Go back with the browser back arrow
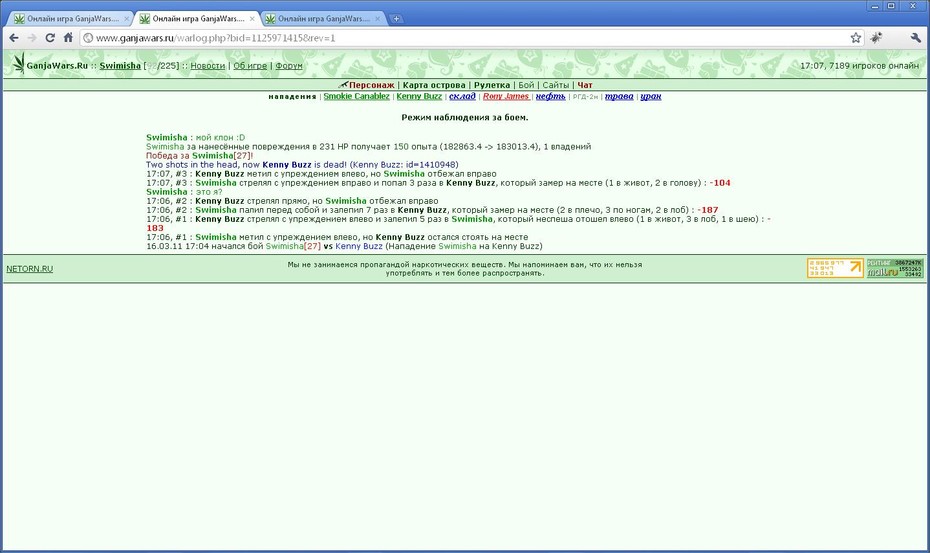 [14, 38]
